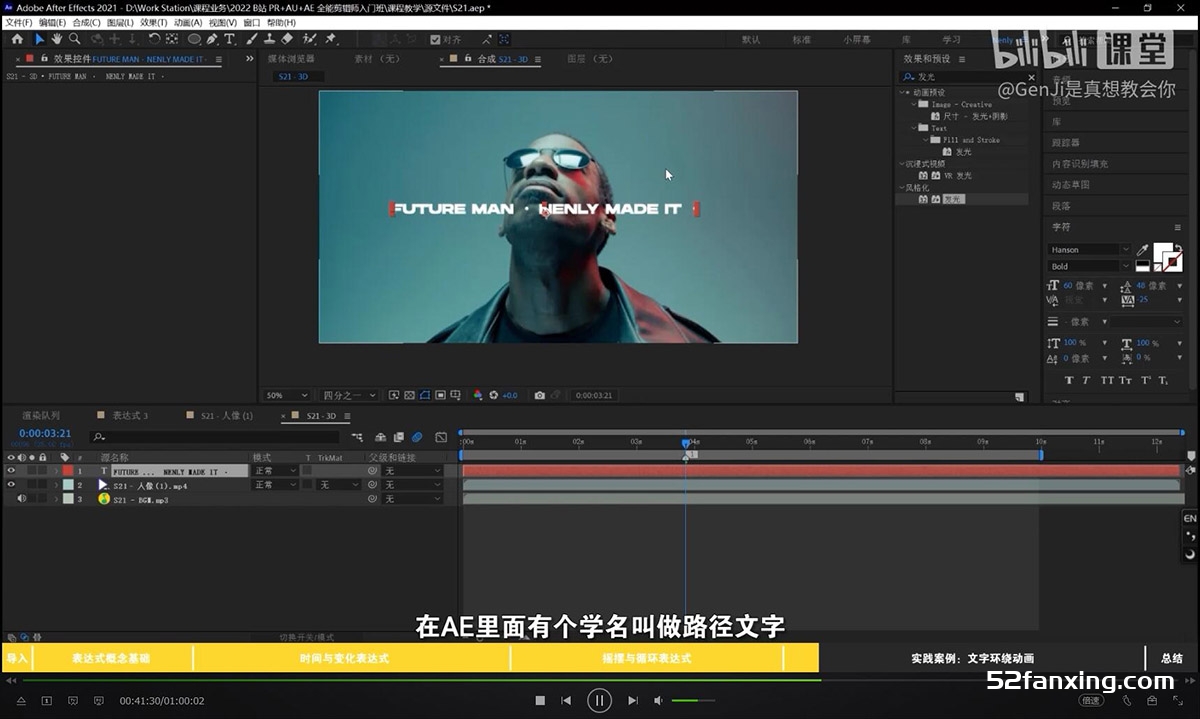Open the 合成(C) menu
Viewport: 1200px width, 719px height.
coord(87,22)
